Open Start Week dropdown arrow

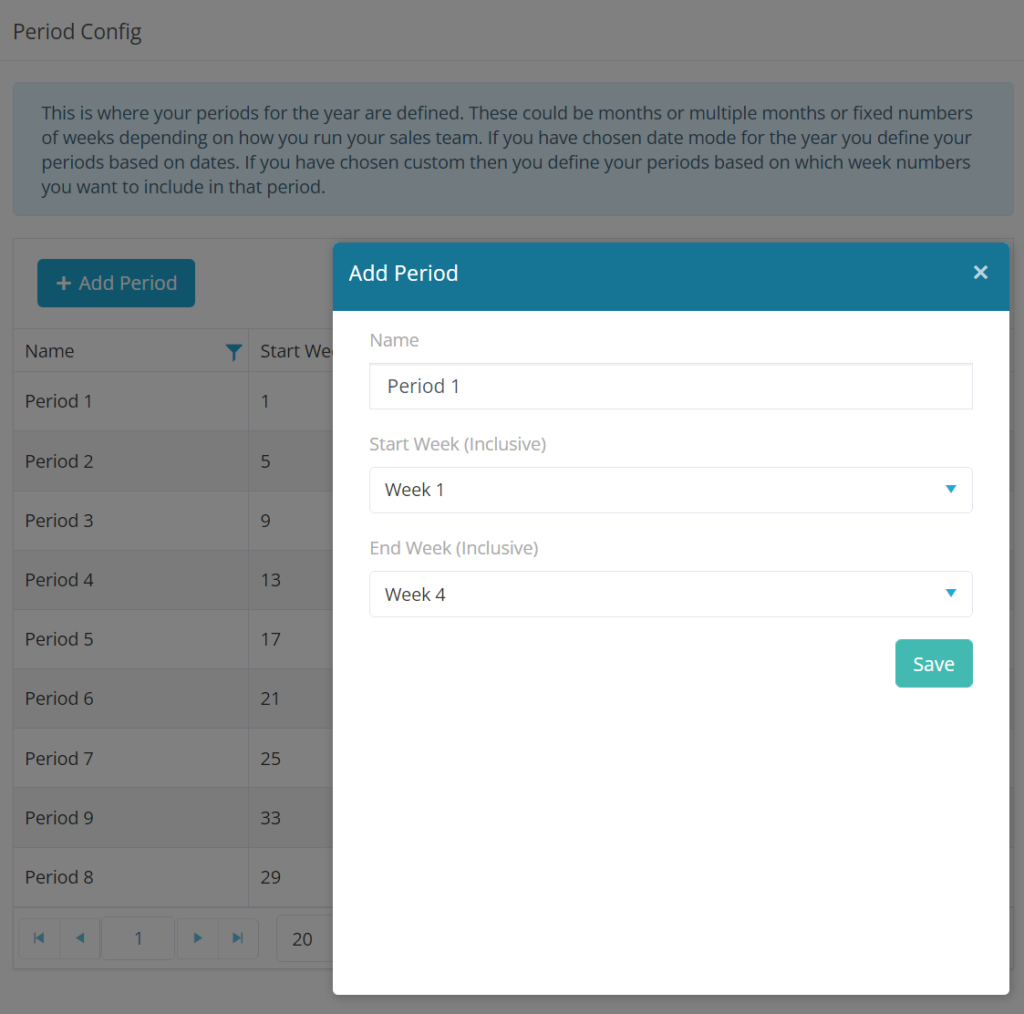point(950,489)
